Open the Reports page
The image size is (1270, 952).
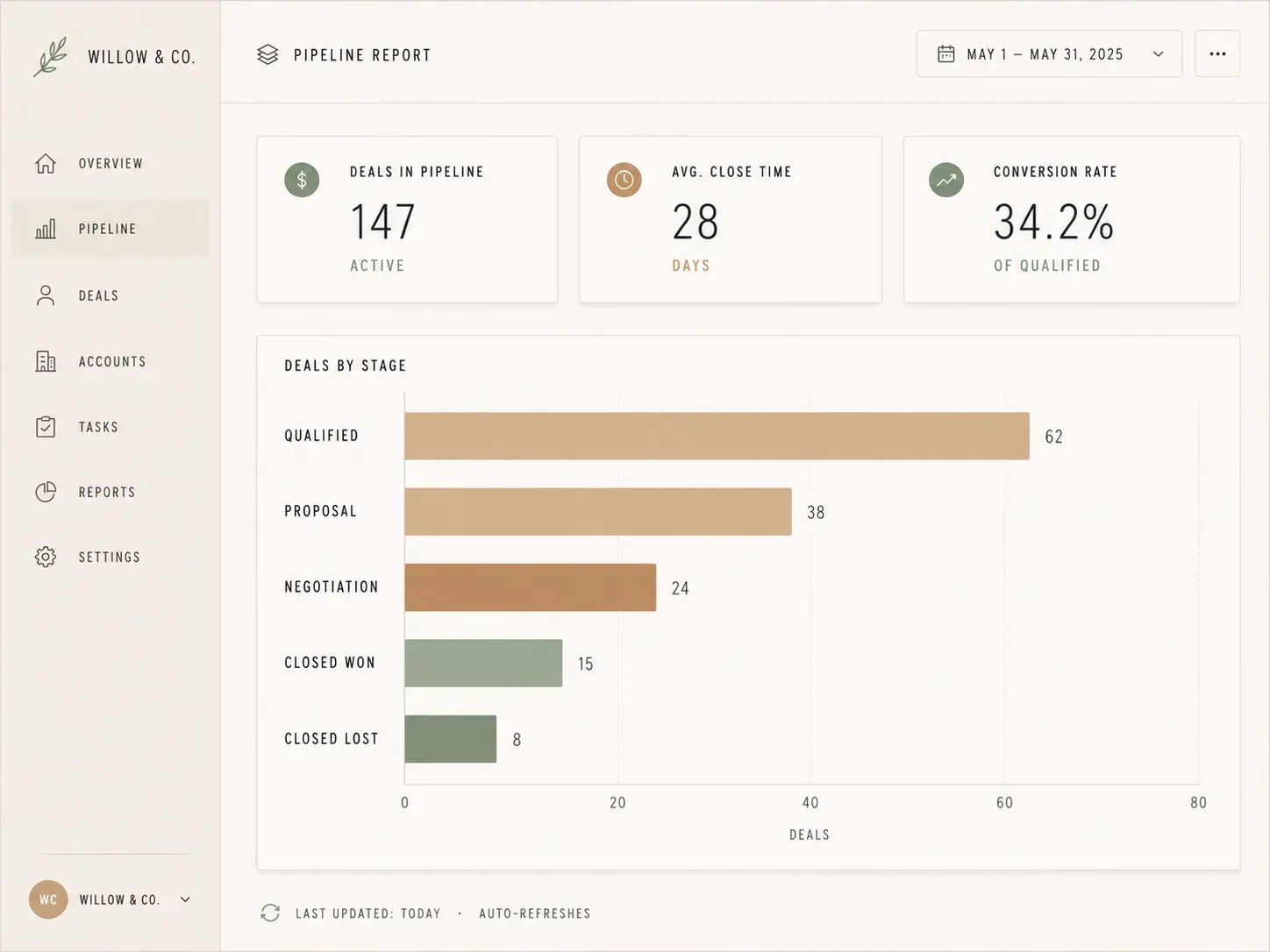pyautogui.click(x=111, y=492)
